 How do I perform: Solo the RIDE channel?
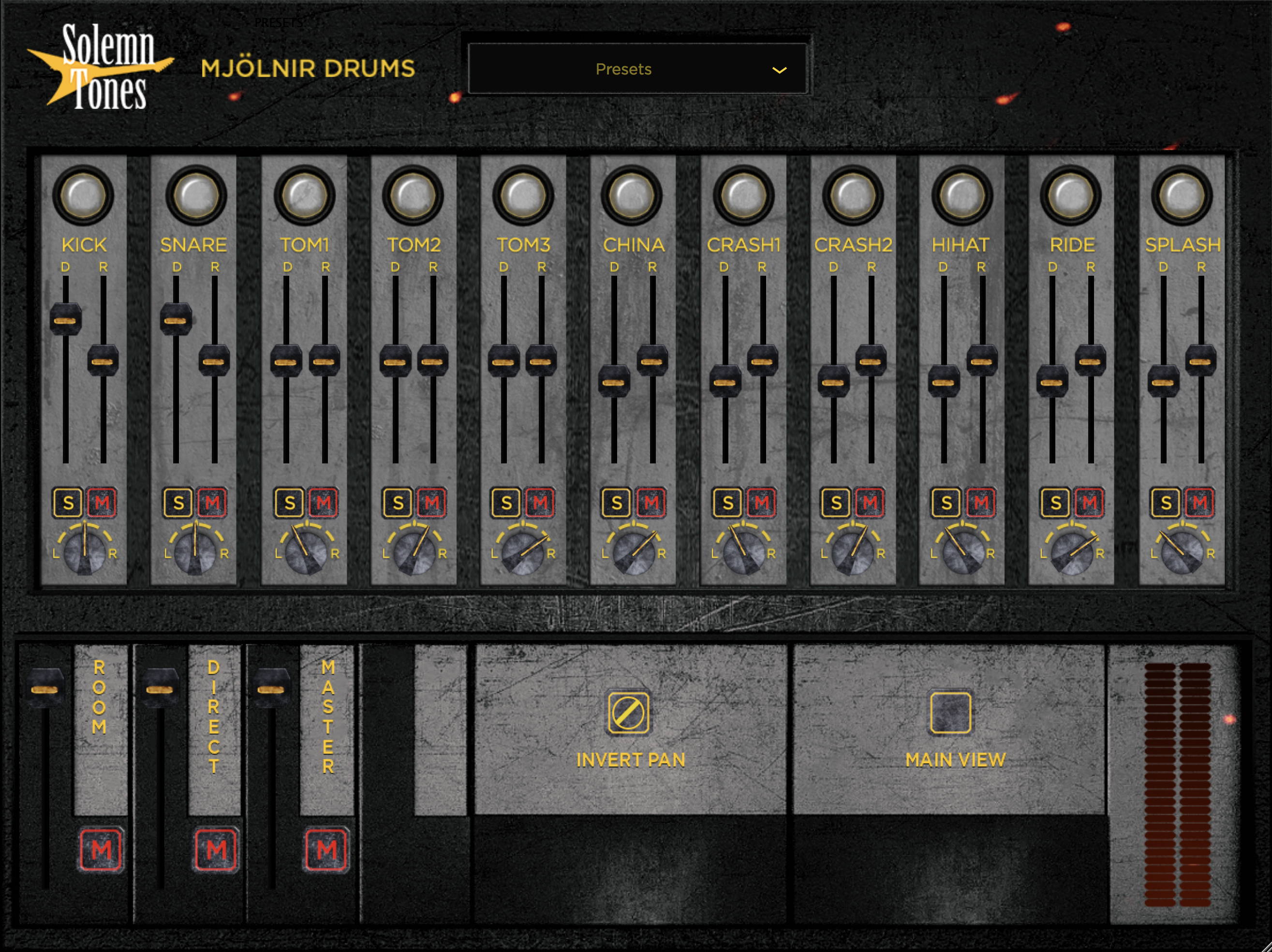(x=1055, y=503)
